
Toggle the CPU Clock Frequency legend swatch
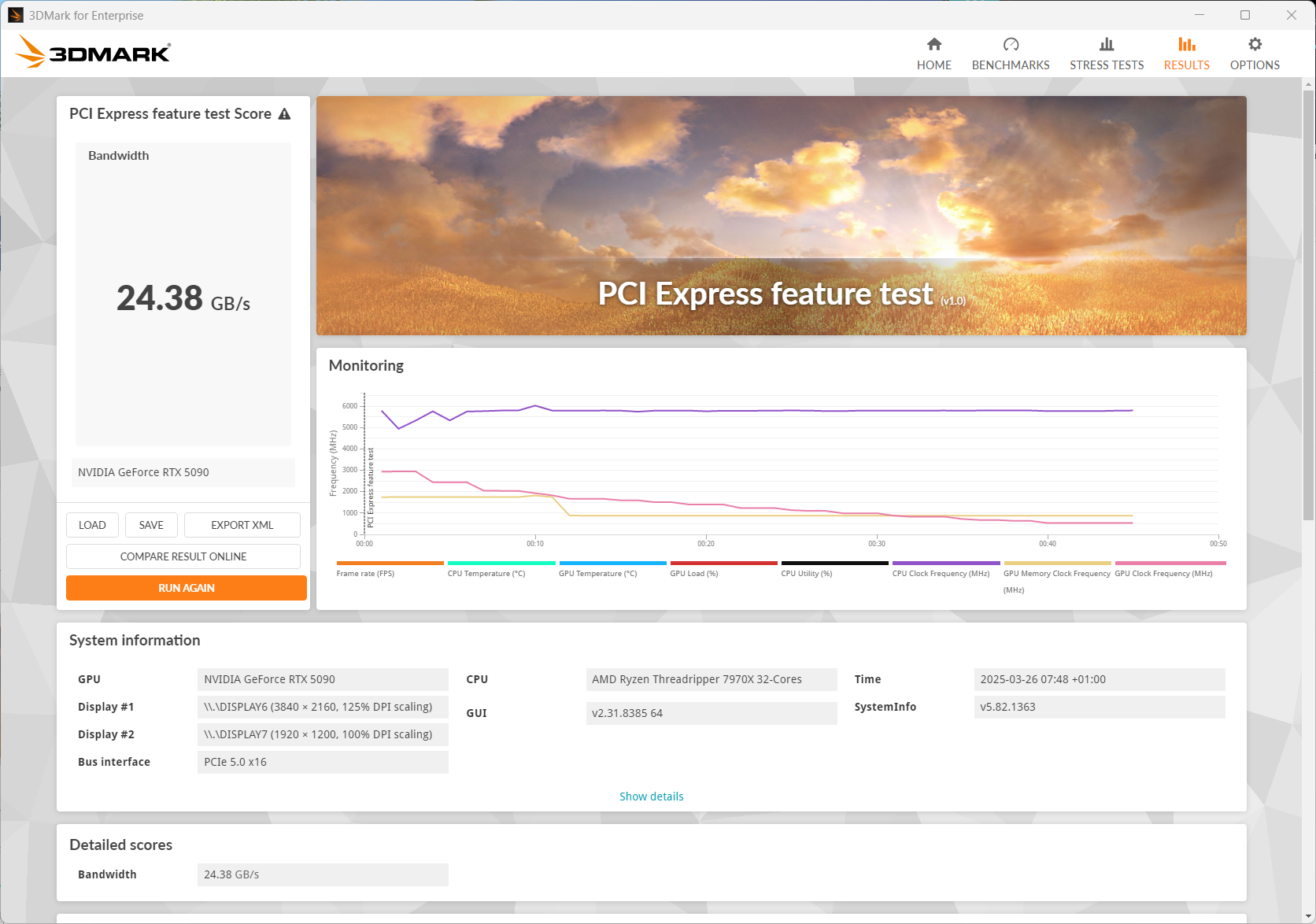click(x=946, y=563)
